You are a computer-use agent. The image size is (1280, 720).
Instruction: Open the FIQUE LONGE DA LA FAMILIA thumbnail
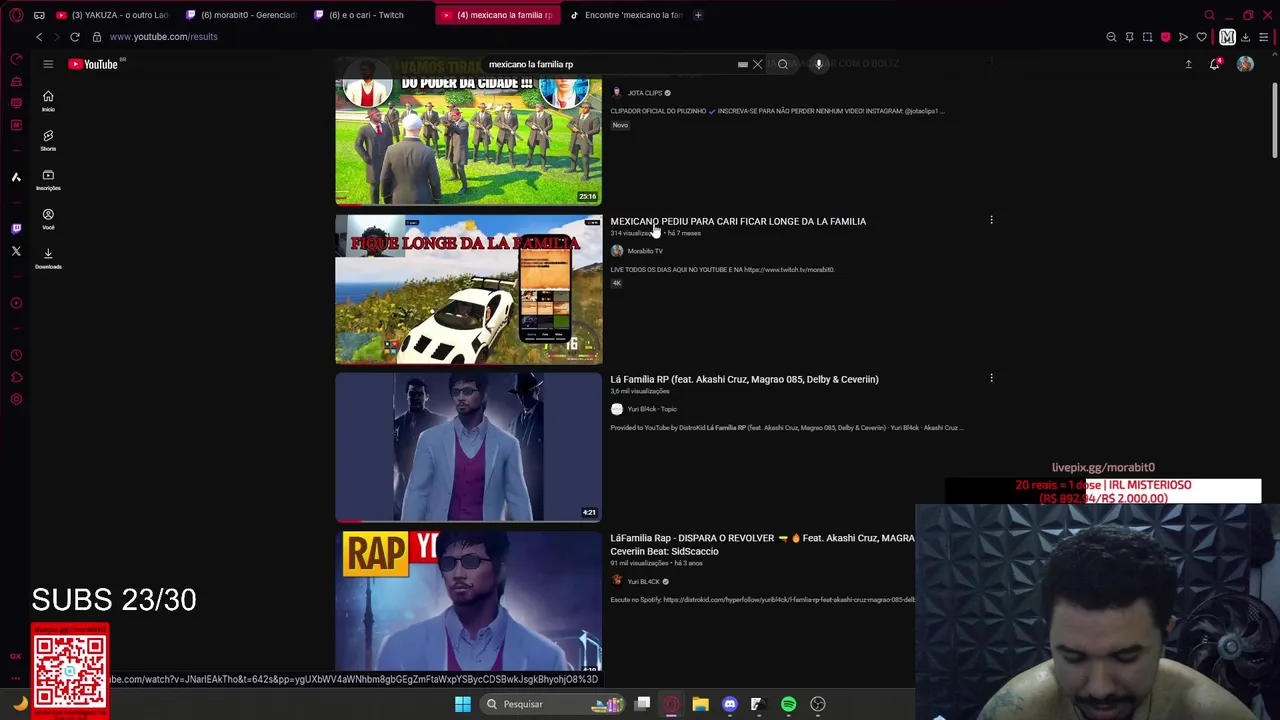coord(468,289)
